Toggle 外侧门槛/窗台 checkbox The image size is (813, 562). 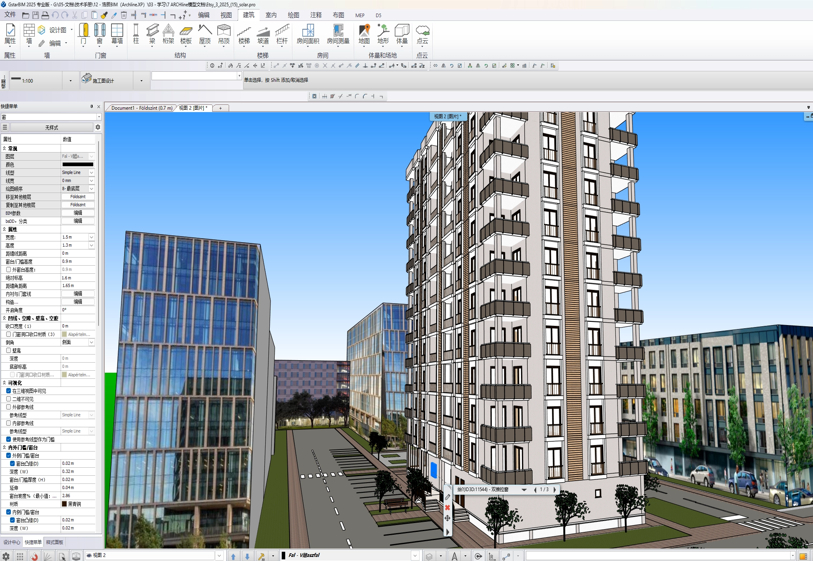click(8, 455)
